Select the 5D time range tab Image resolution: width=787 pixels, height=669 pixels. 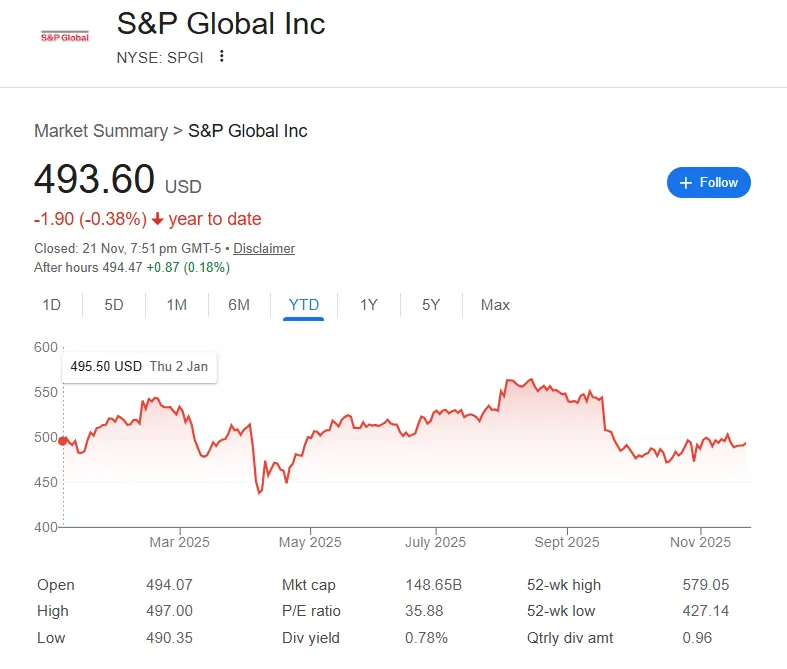(114, 305)
